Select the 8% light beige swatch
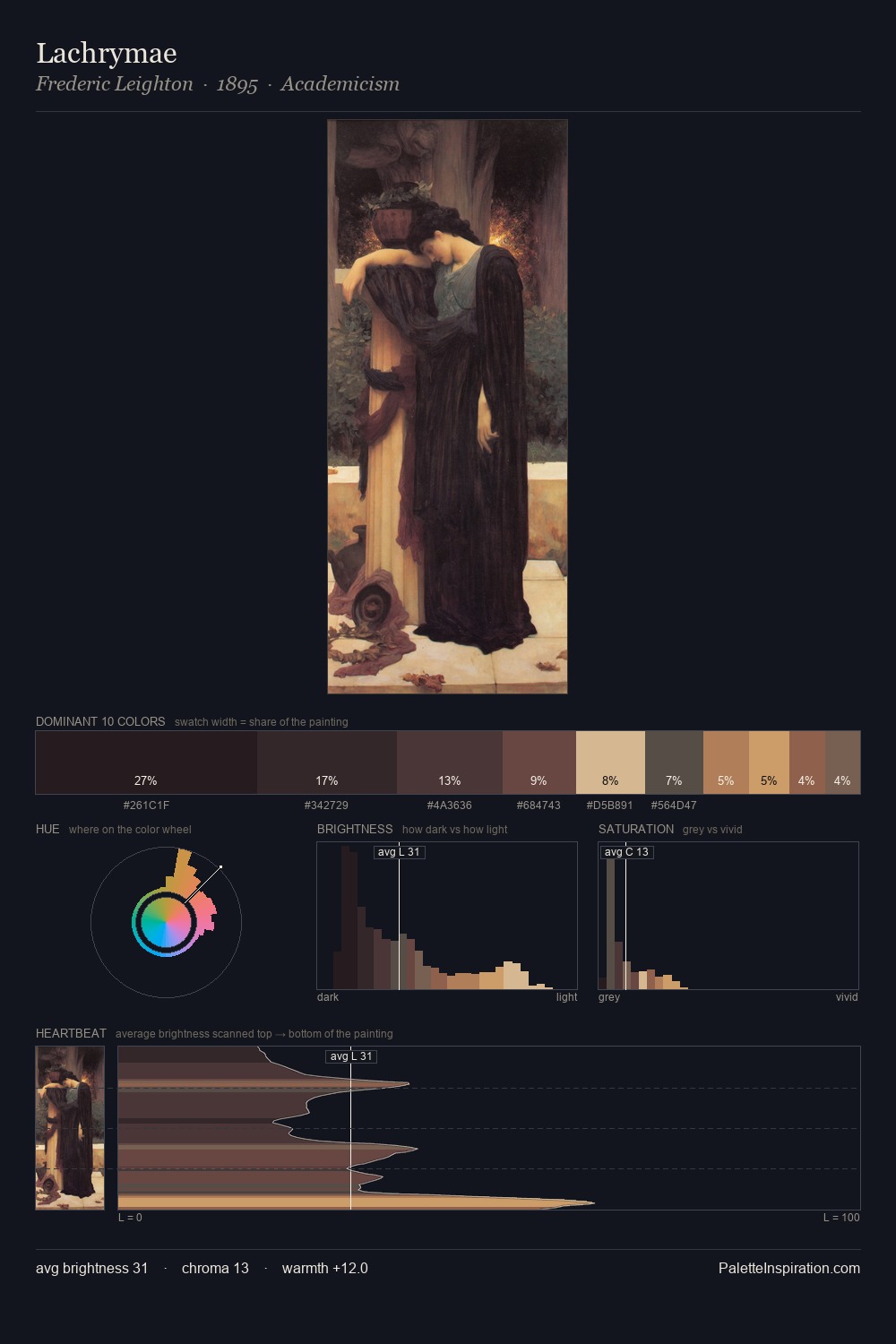The image size is (896, 1344). [610, 762]
